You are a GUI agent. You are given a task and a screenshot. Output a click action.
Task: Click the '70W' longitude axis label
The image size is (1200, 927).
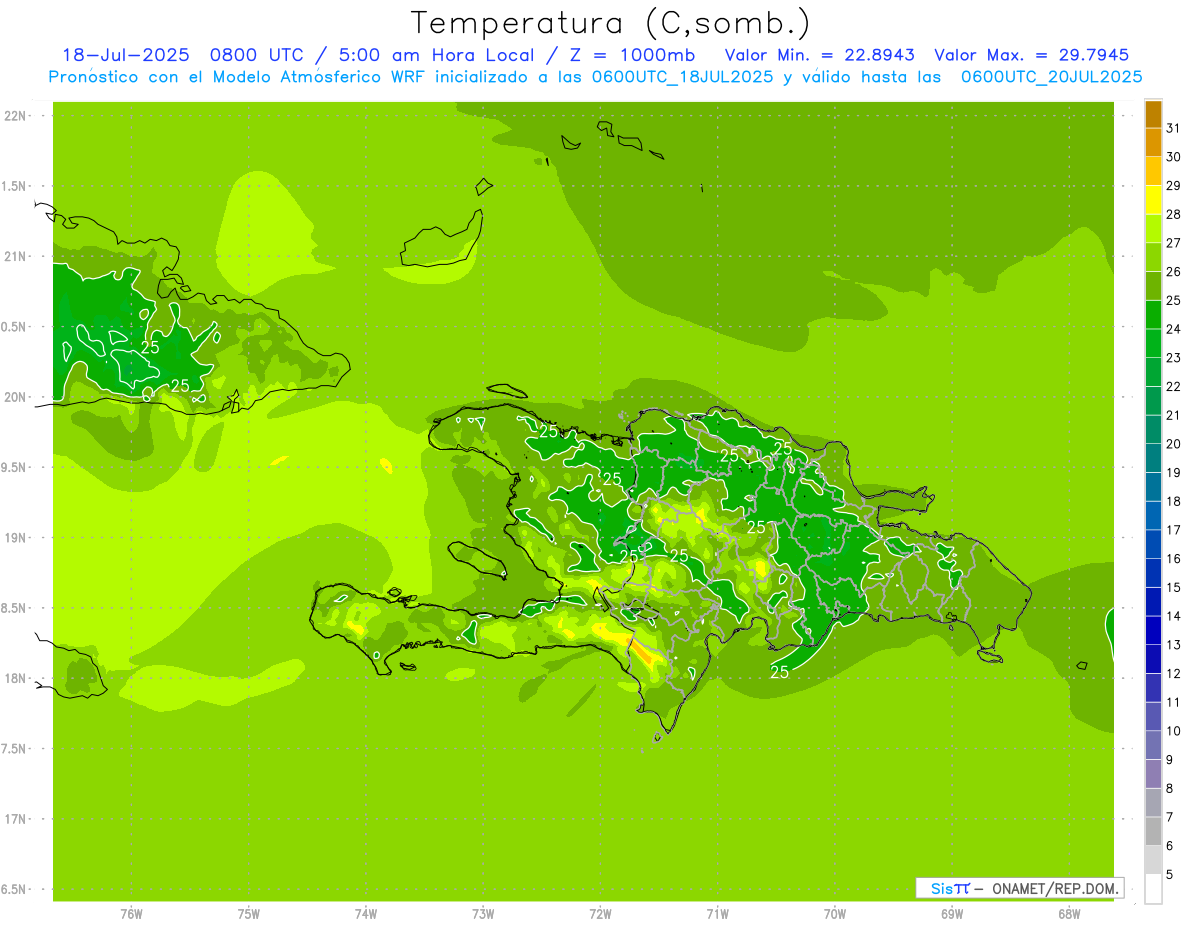click(x=835, y=914)
